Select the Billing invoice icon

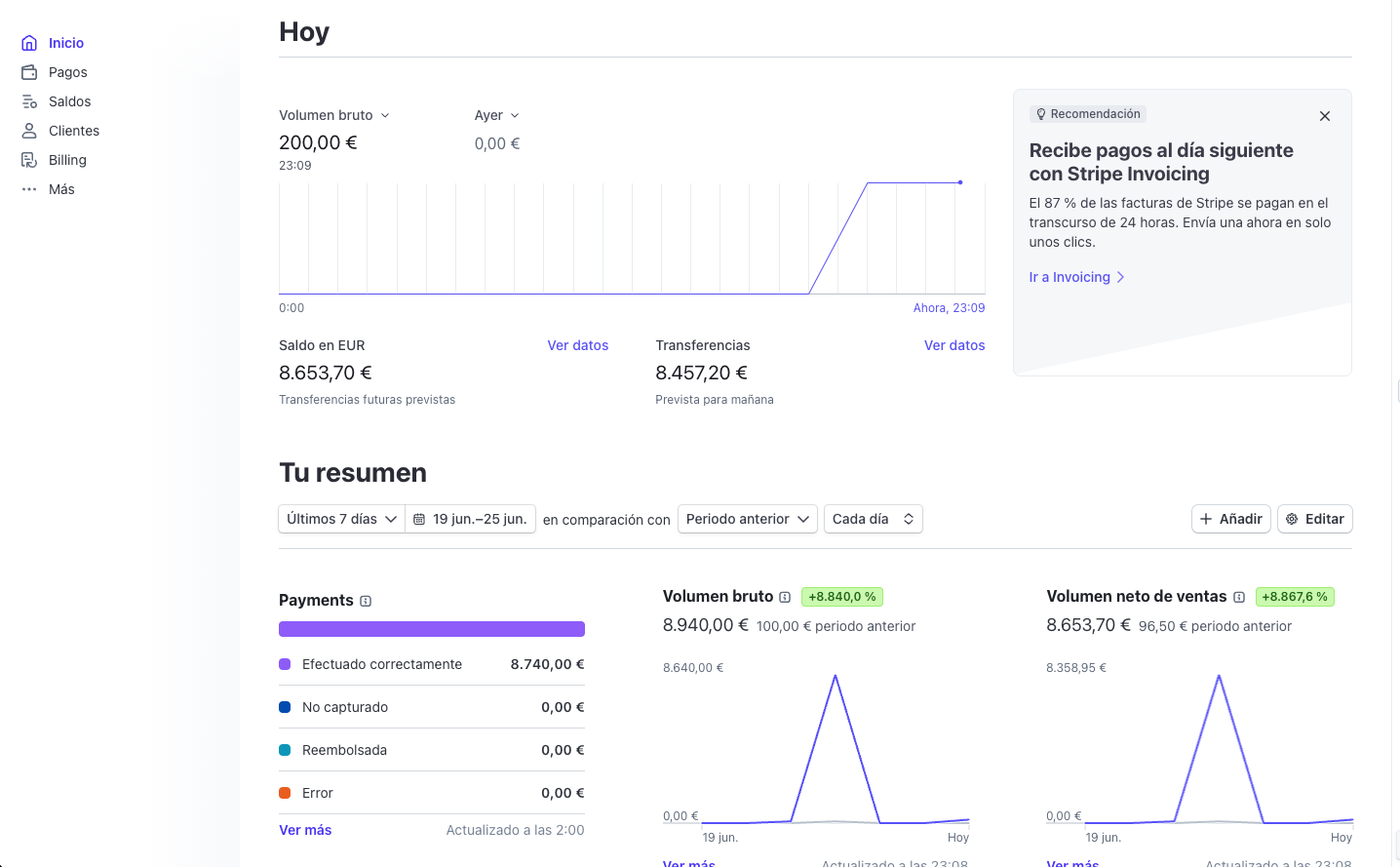click(x=29, y=159)
